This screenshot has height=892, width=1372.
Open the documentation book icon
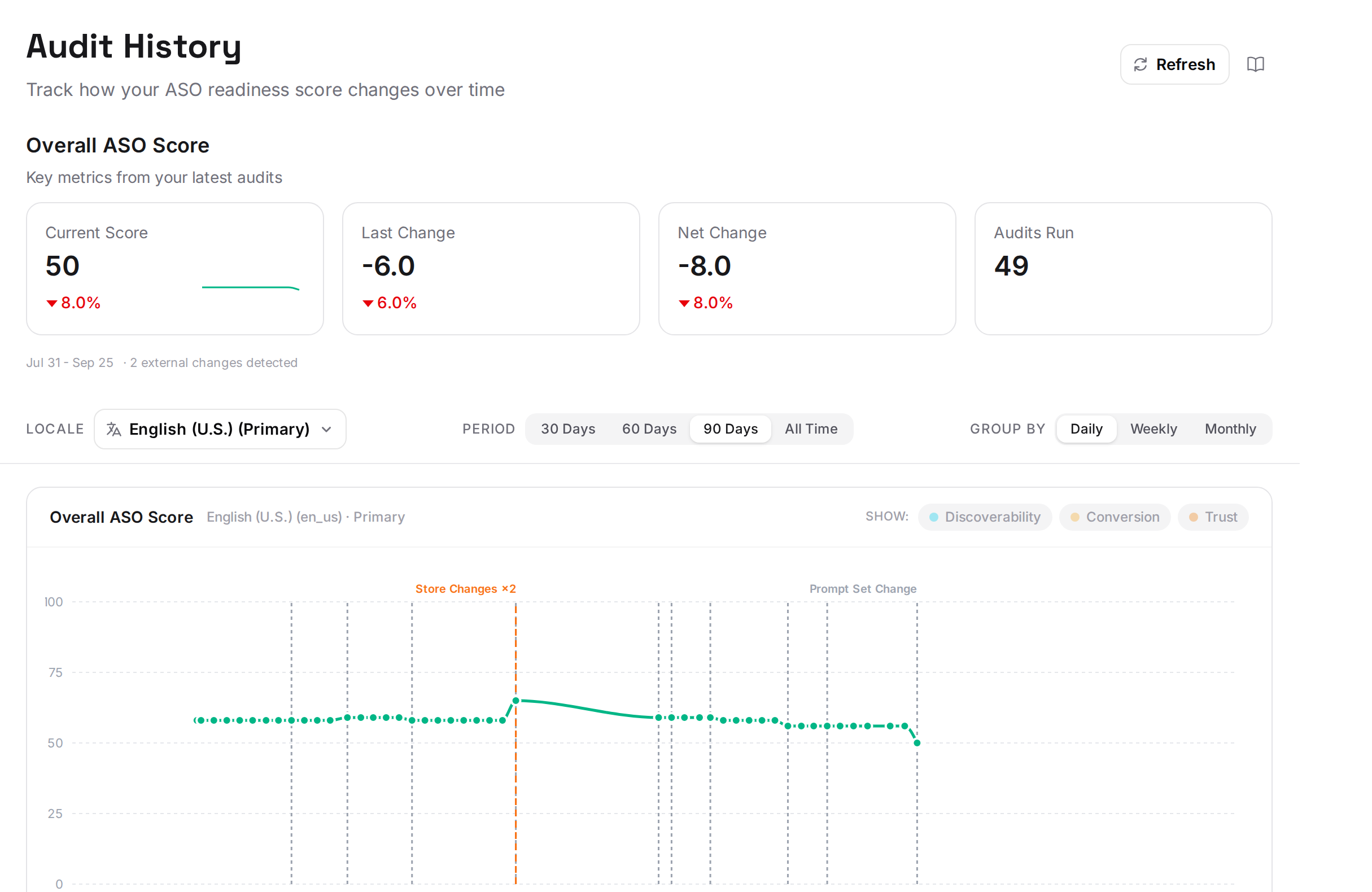pos(1256,64)
